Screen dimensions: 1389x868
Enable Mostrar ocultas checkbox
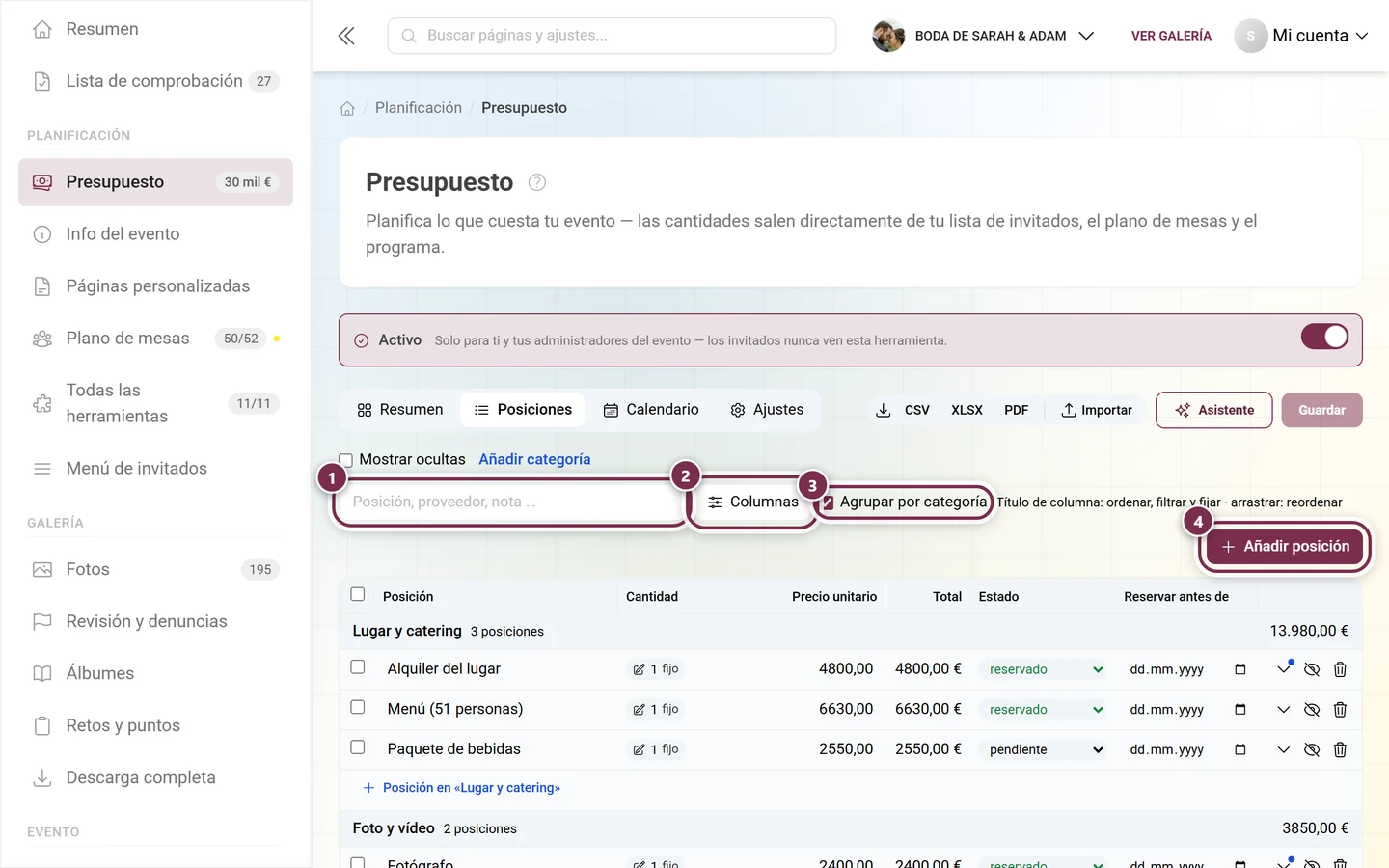point(346,460)
